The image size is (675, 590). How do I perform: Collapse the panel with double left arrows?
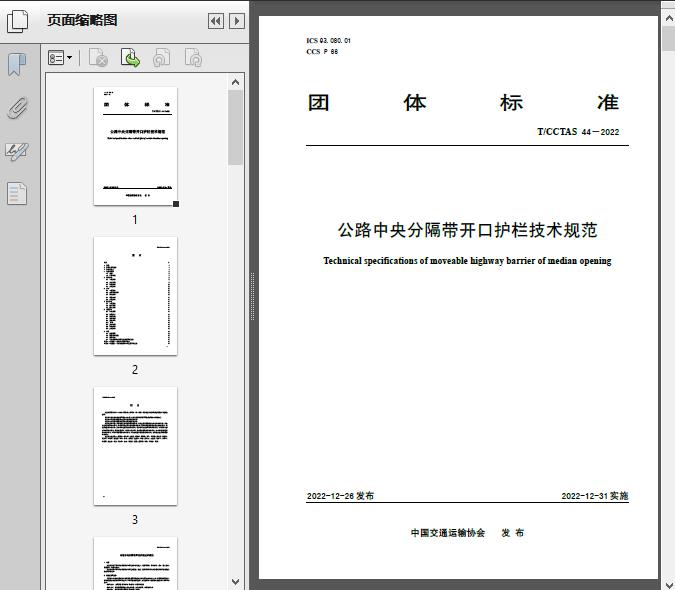pos(215,21)
